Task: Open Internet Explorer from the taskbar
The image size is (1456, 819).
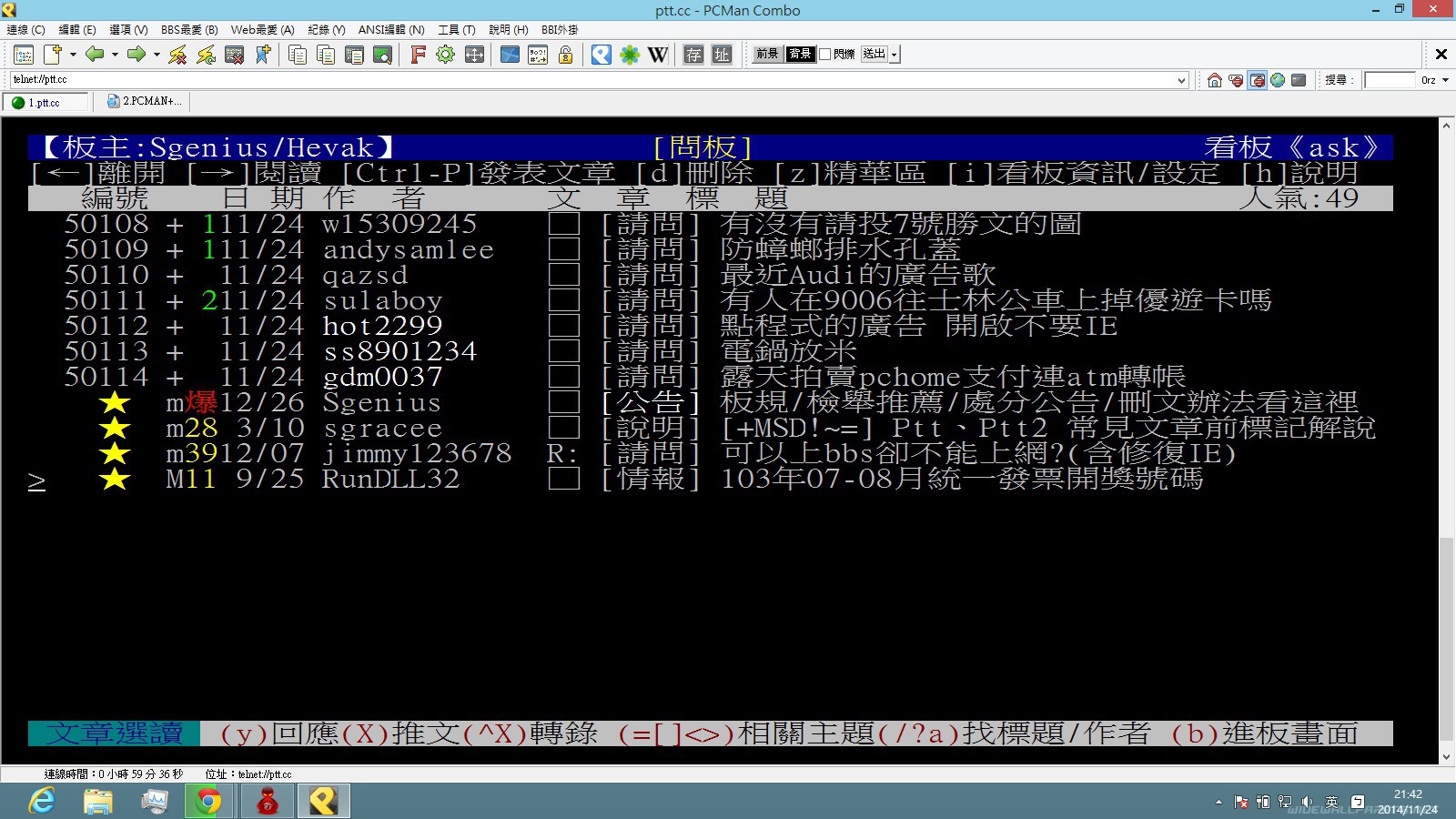Action: tap(42, 801)
